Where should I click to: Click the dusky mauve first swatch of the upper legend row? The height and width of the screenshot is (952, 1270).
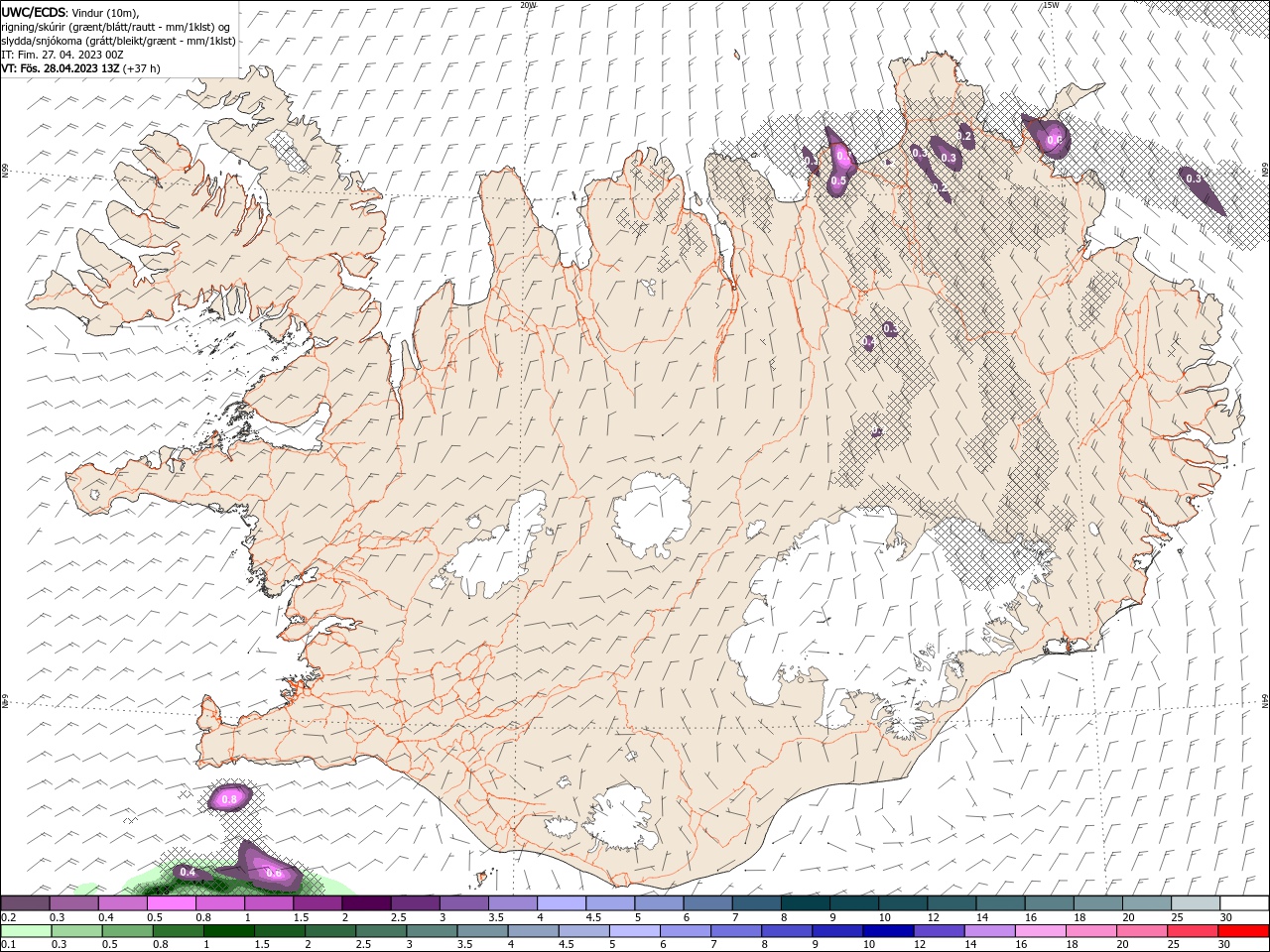click(x=25, y=903)
